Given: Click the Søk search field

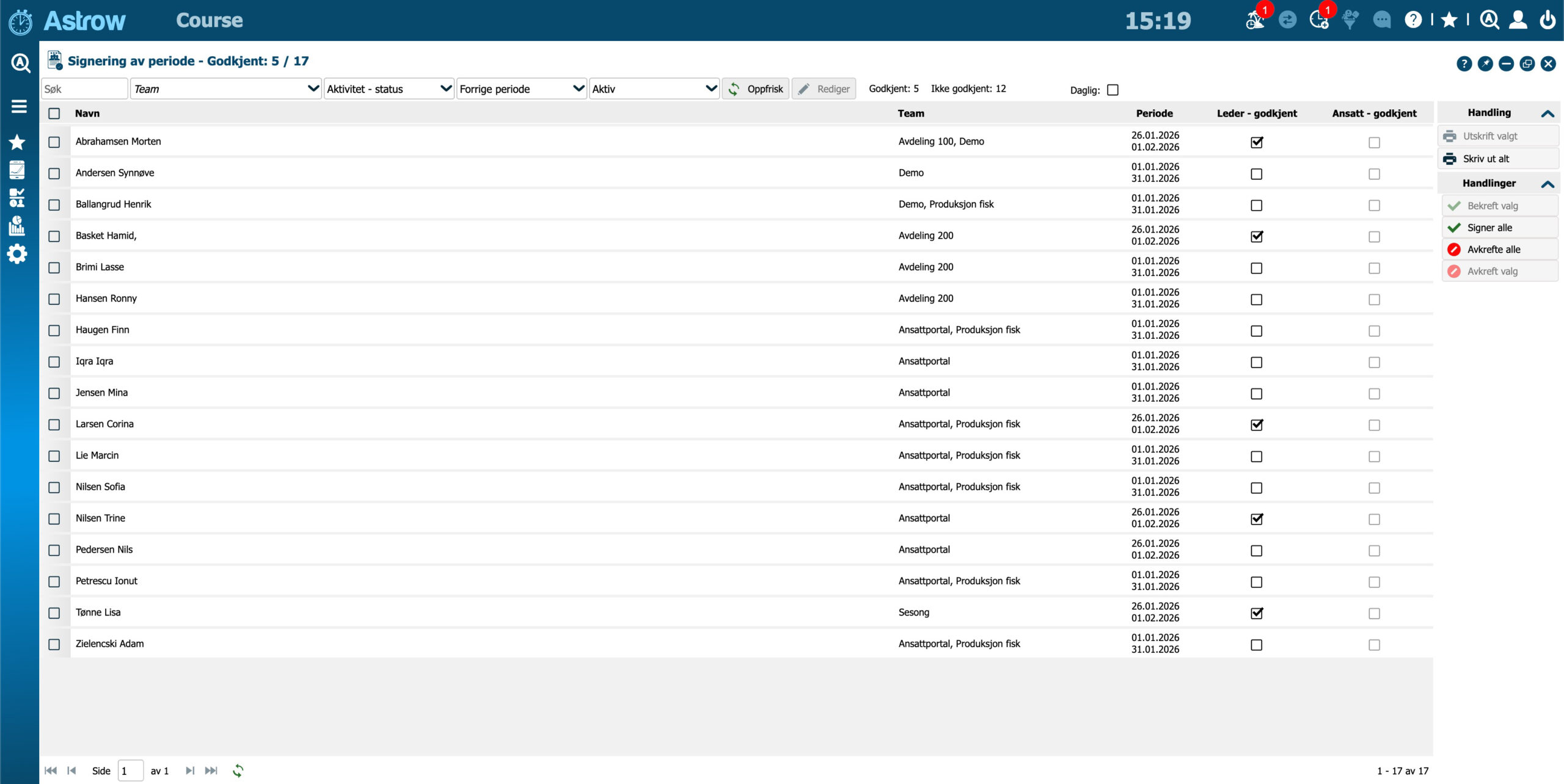Looking at the screenshot, I should 84,89.
